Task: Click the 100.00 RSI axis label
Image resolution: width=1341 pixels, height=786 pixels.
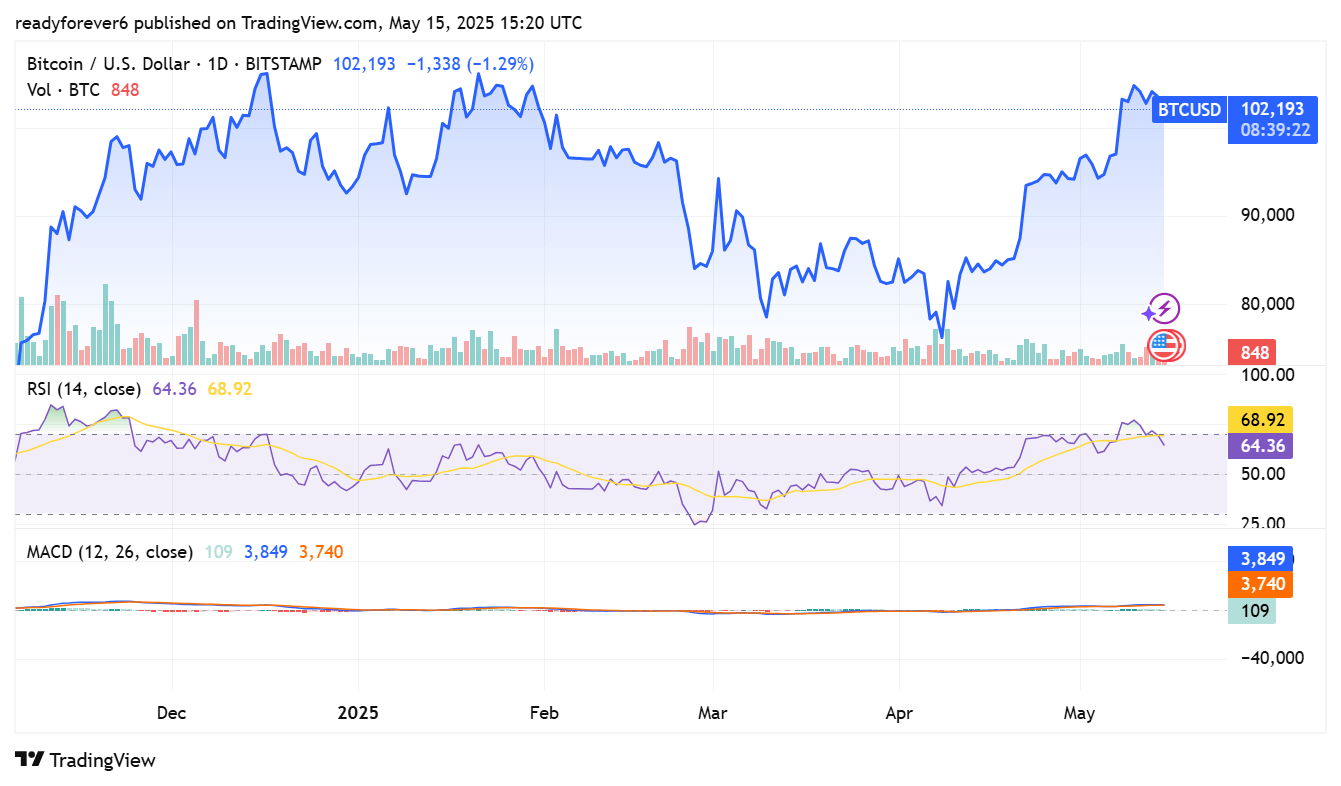Action: (x=1266, y=374)
